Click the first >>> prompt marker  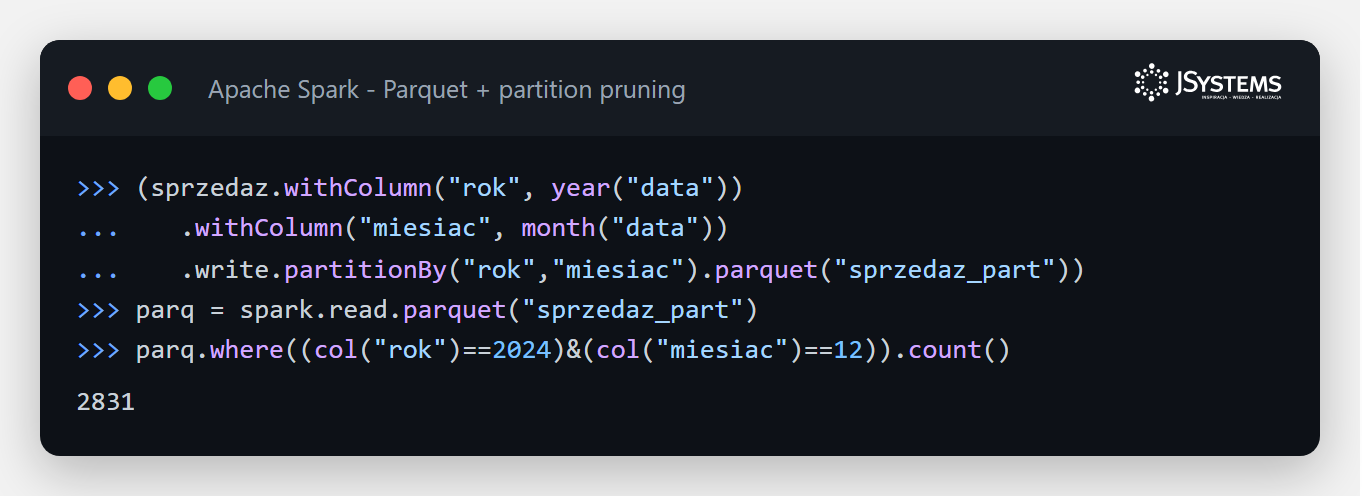tap(99, 188)
